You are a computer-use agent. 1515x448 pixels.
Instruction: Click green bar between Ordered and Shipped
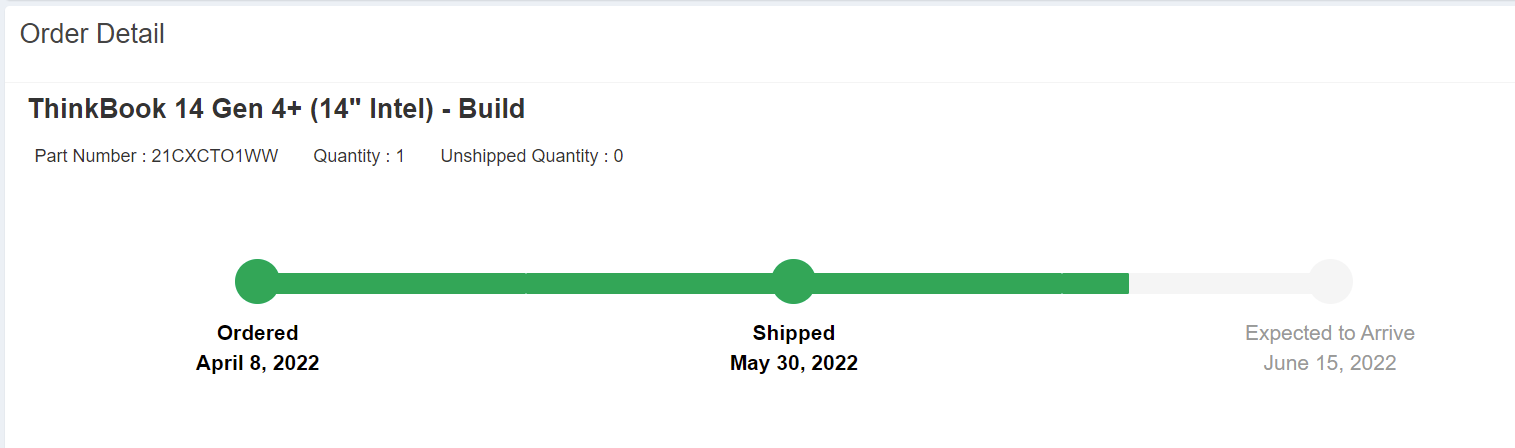coord(526,282)
